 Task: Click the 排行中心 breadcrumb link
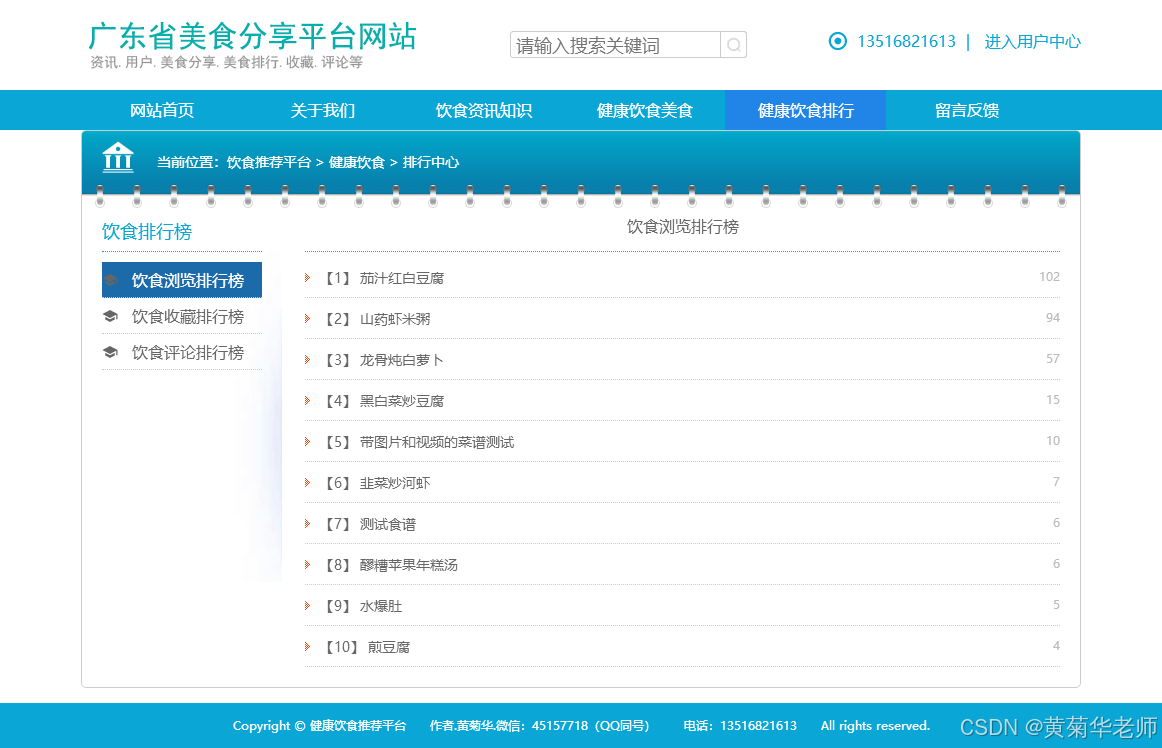(431, 162)
